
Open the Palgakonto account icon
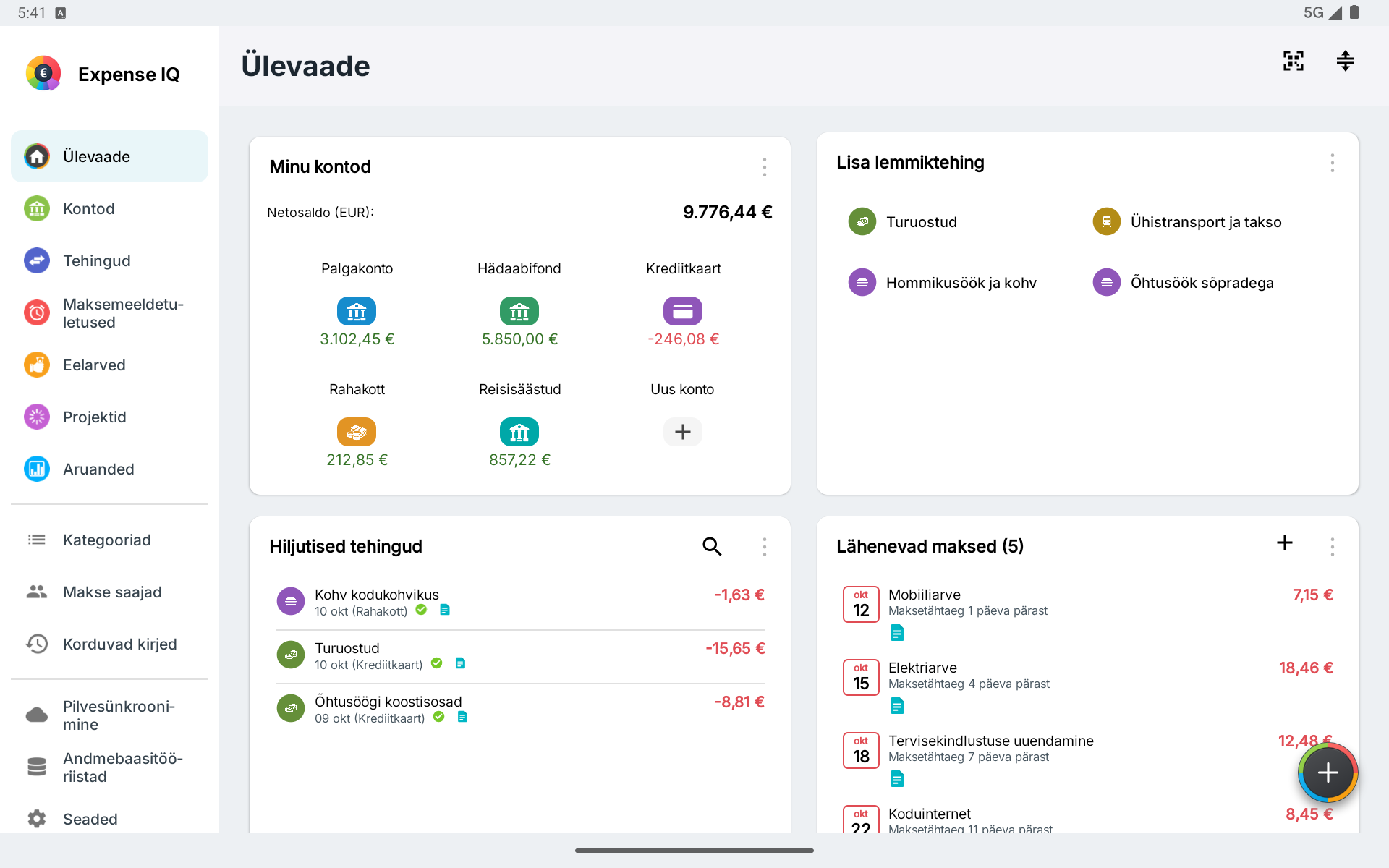coord(357,311)
